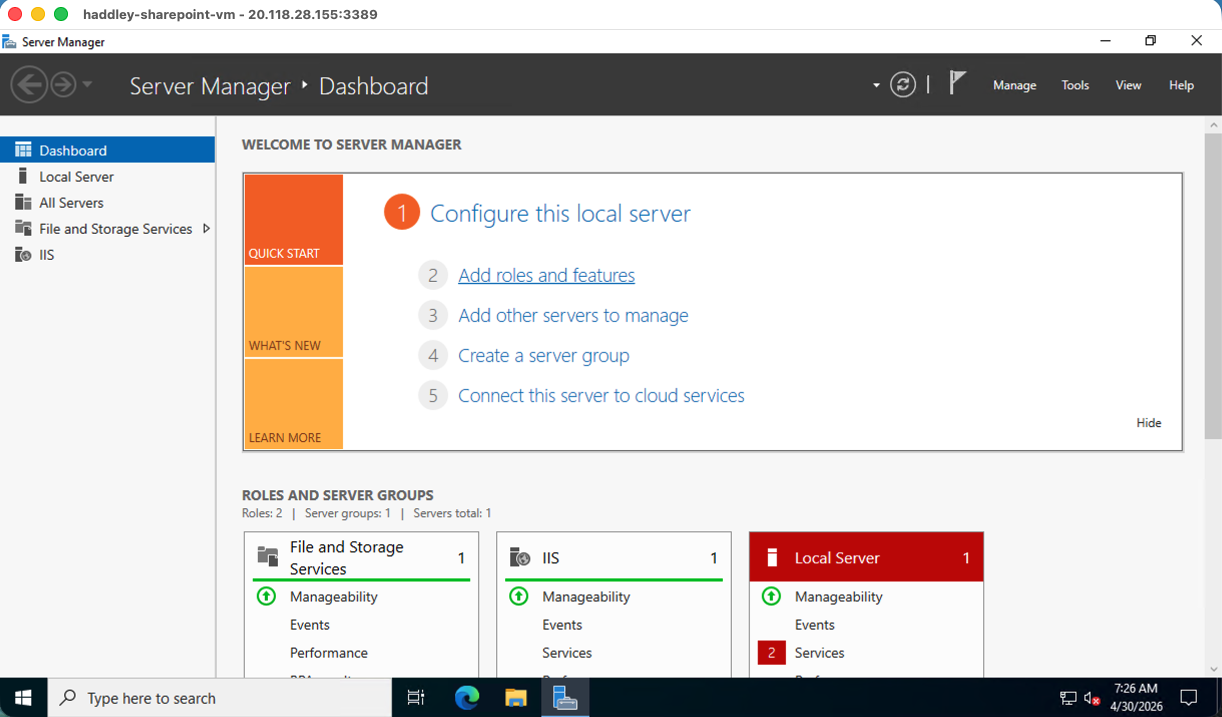This screenshot has width=1222, height=717.
Task: Click the All Servers sidebar icon
Action: coord(23,202)
